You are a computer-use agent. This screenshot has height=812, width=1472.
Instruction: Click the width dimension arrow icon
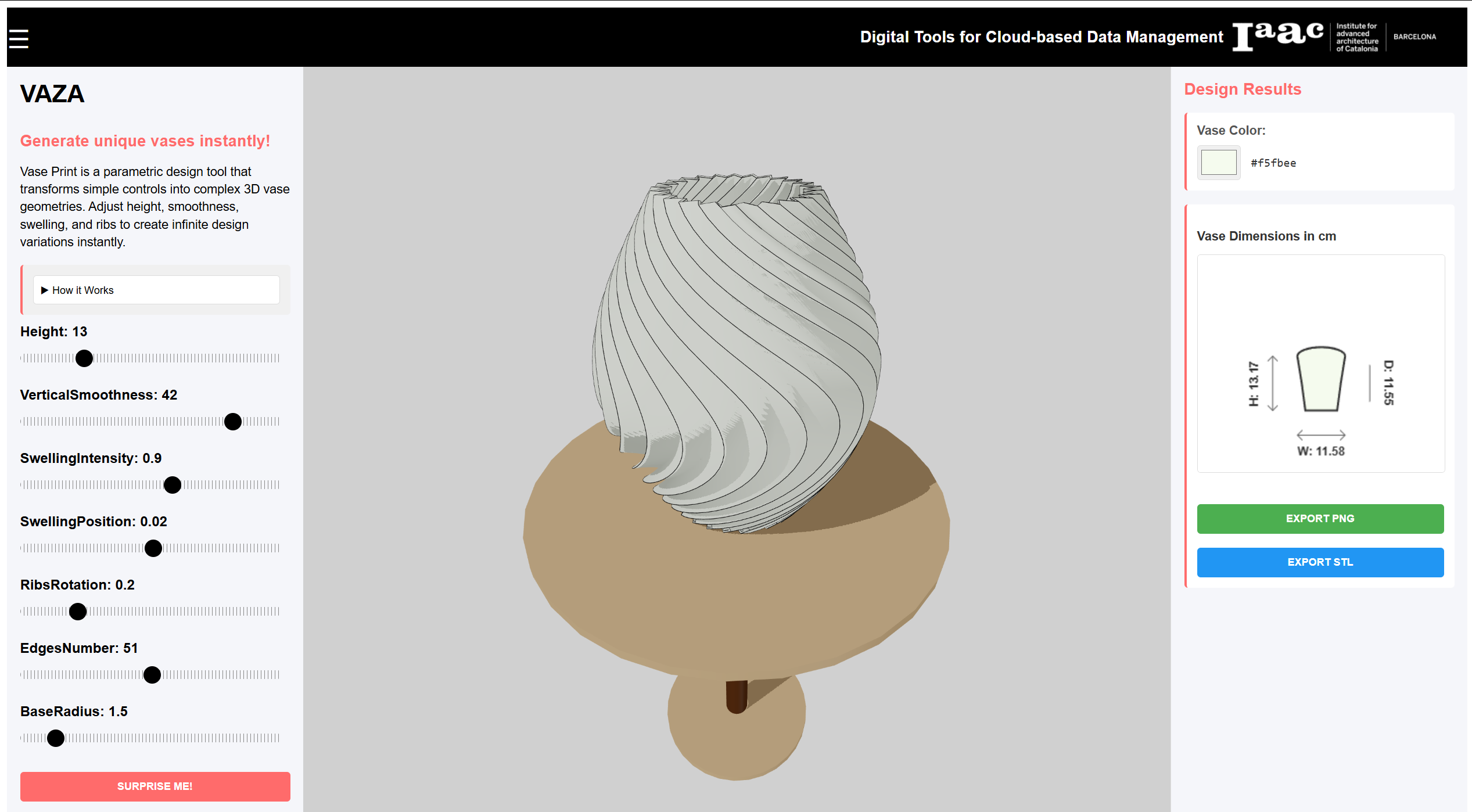click(1321, 434)
